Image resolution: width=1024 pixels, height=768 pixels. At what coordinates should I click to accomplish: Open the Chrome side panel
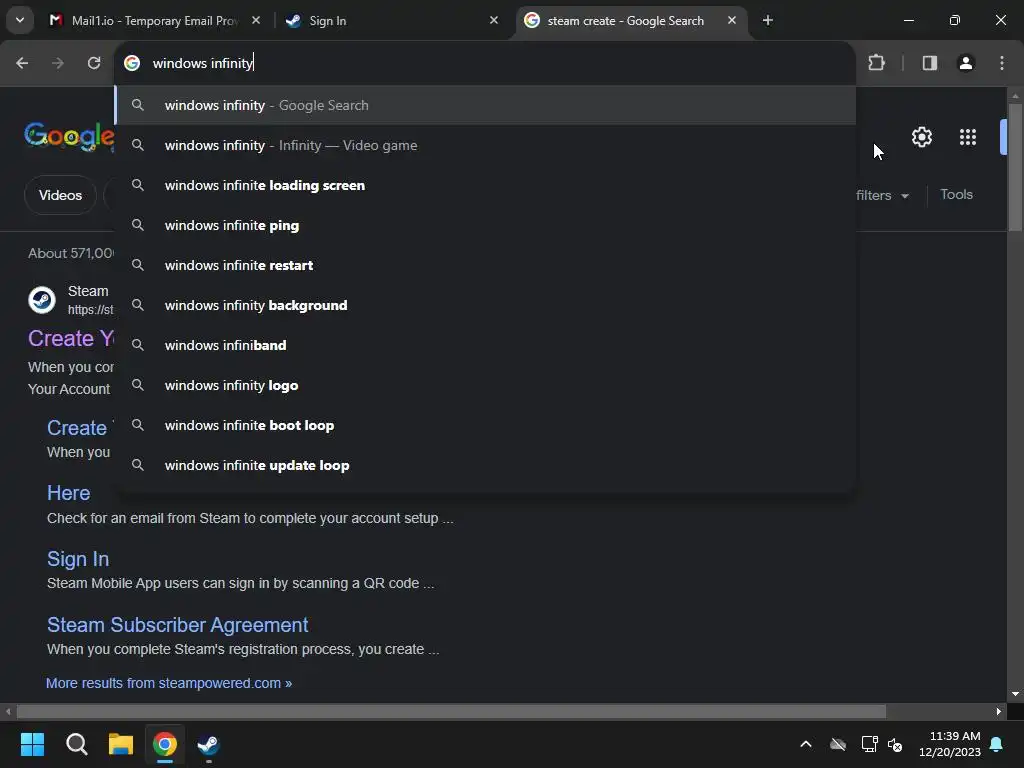click(930, 63)
